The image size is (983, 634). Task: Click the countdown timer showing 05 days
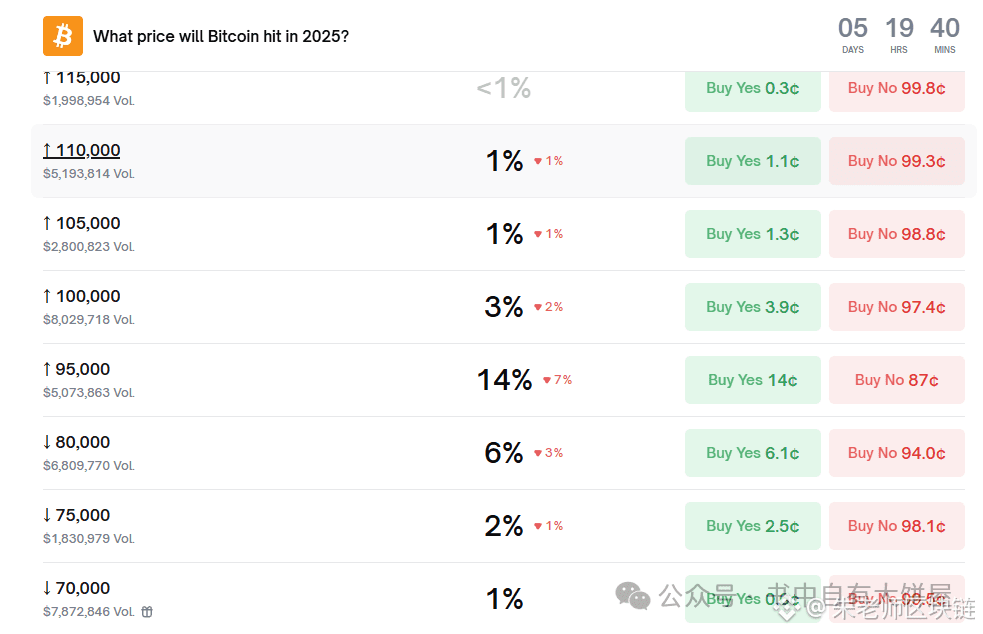tap(853, 35)
